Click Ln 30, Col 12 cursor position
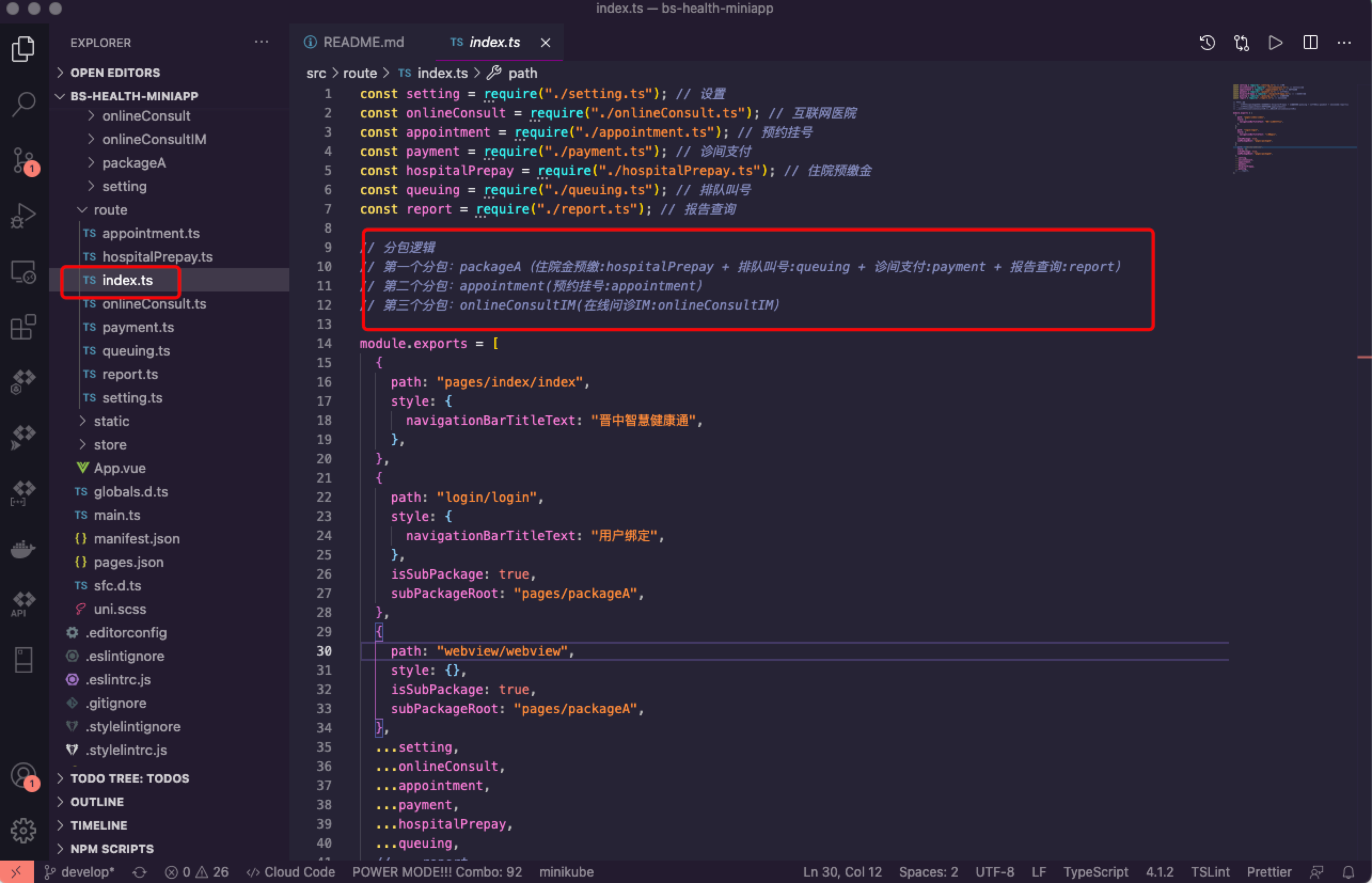The image size is (1372, 883). pos(842,872)
